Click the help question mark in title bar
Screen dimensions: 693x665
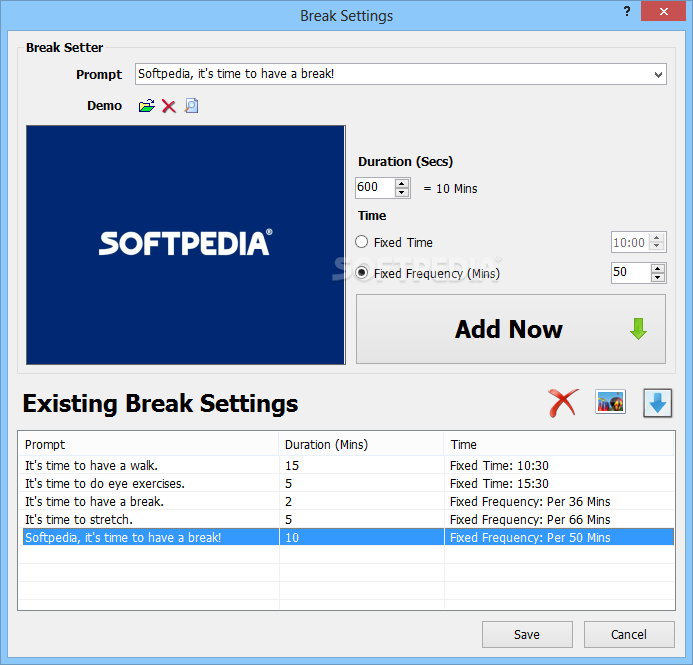(627, 11)
